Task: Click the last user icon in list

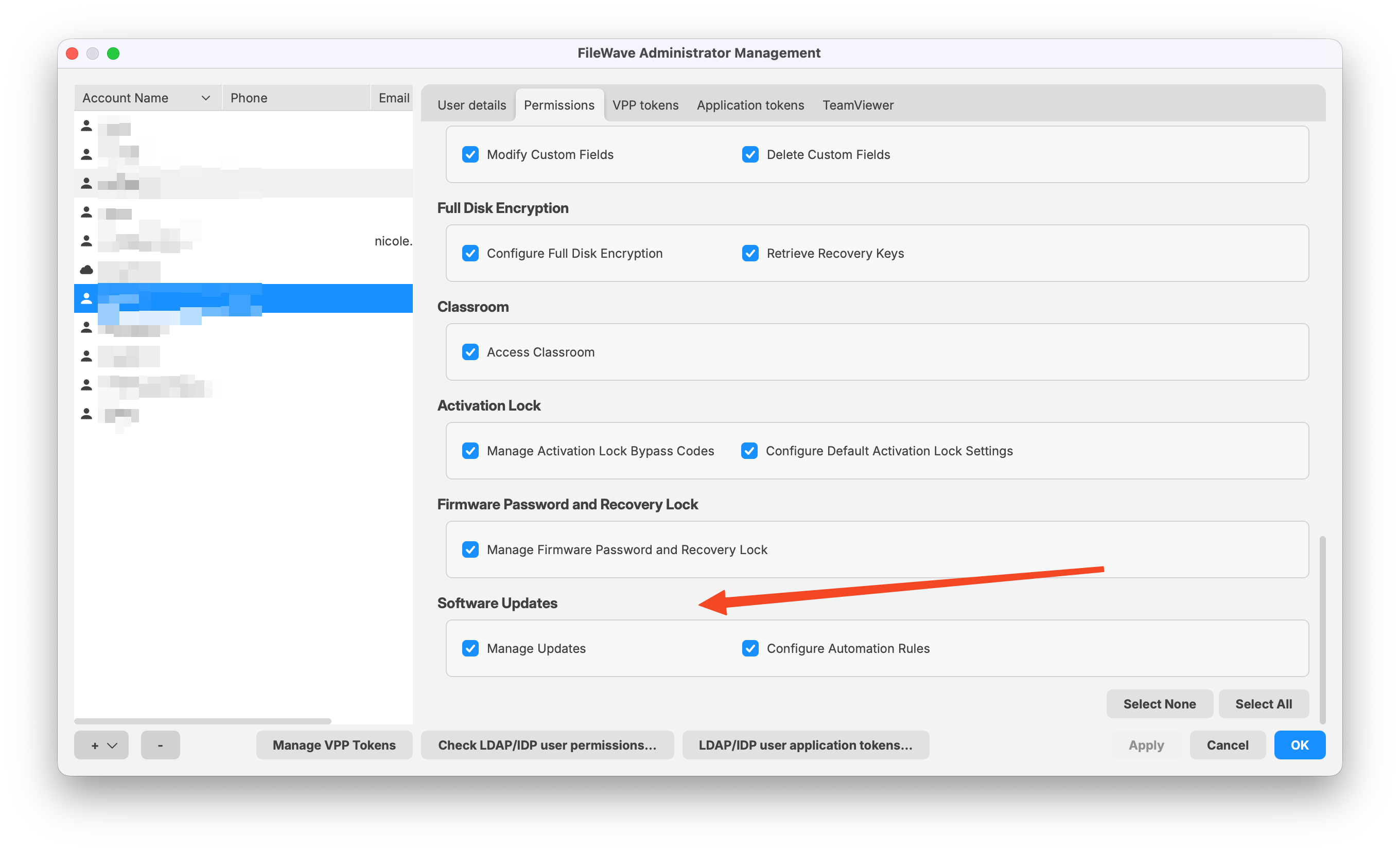Action: (x=86, y=414)
